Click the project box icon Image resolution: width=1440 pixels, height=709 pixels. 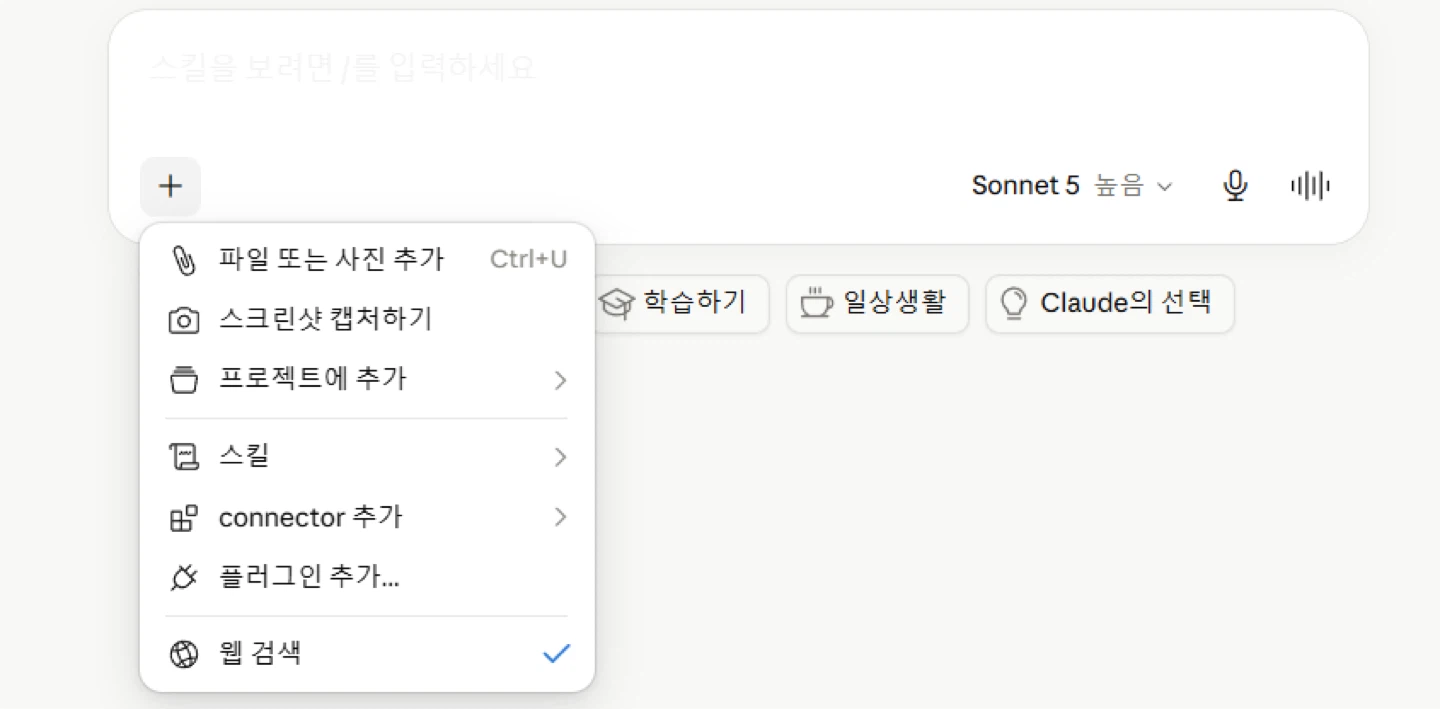click(184, 380)
